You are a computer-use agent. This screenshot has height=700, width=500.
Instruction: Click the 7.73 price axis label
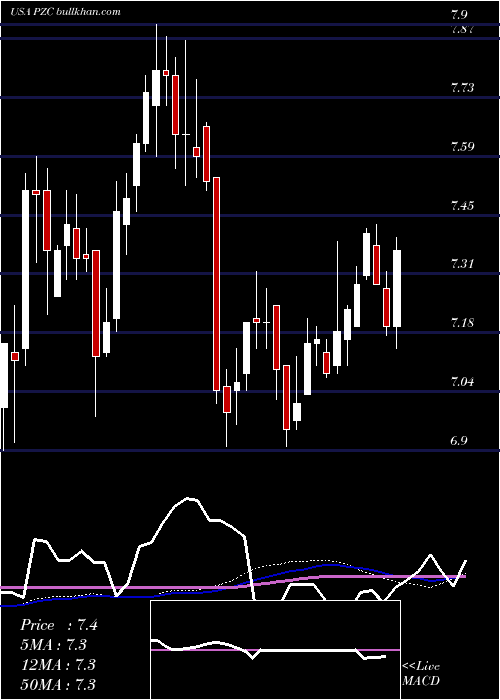coord(462,87)
